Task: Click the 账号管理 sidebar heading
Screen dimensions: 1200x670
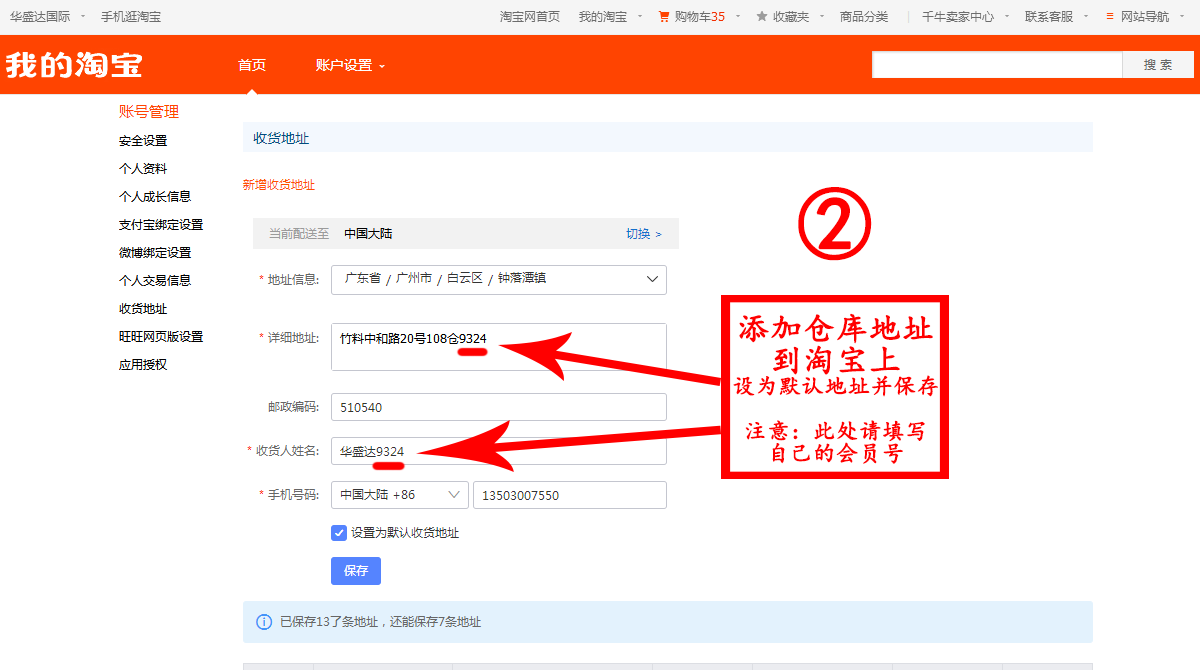Action: pos(149,112)
